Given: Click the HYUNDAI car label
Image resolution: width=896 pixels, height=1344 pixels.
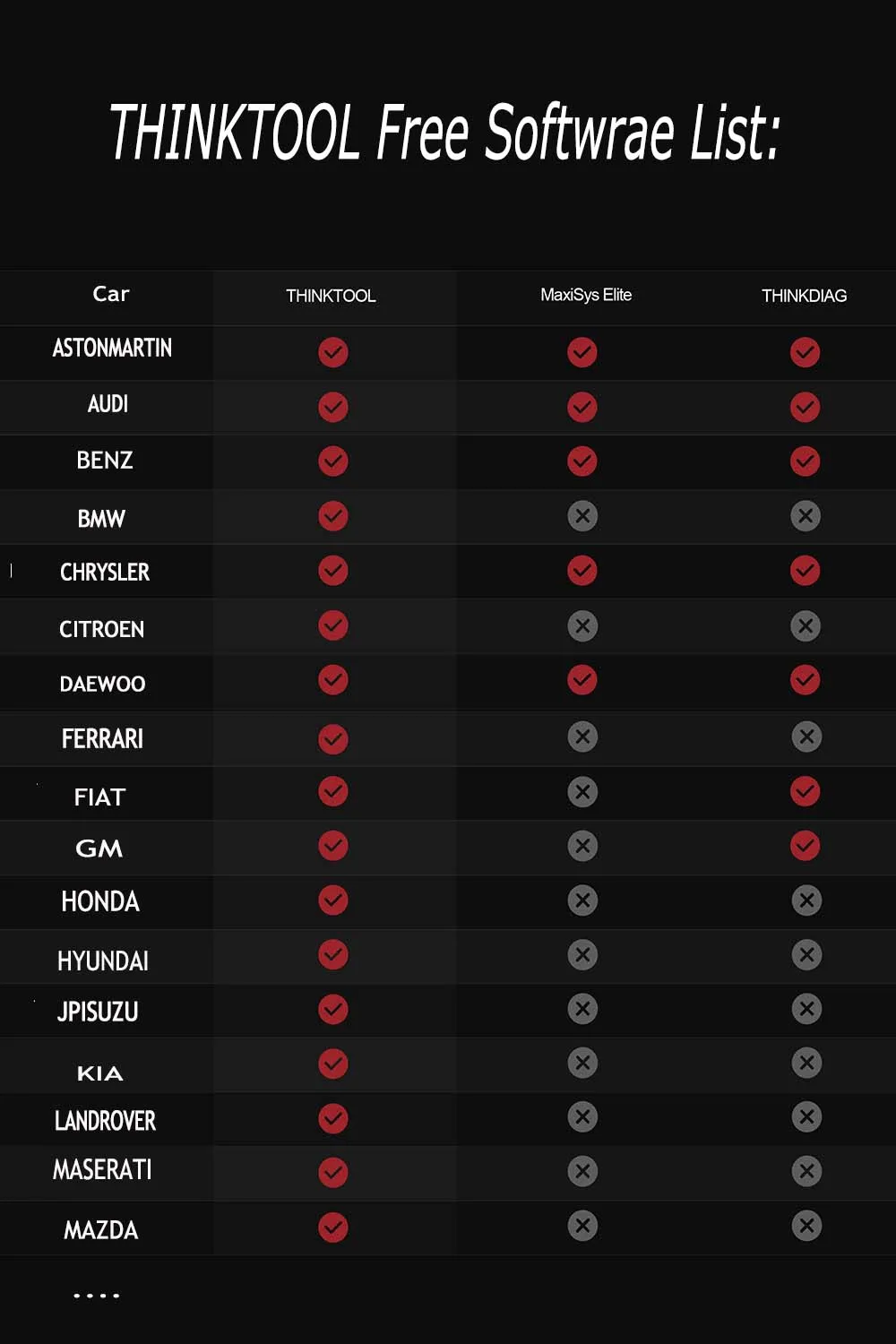Looking at the screenshot, I should point(103,961).
